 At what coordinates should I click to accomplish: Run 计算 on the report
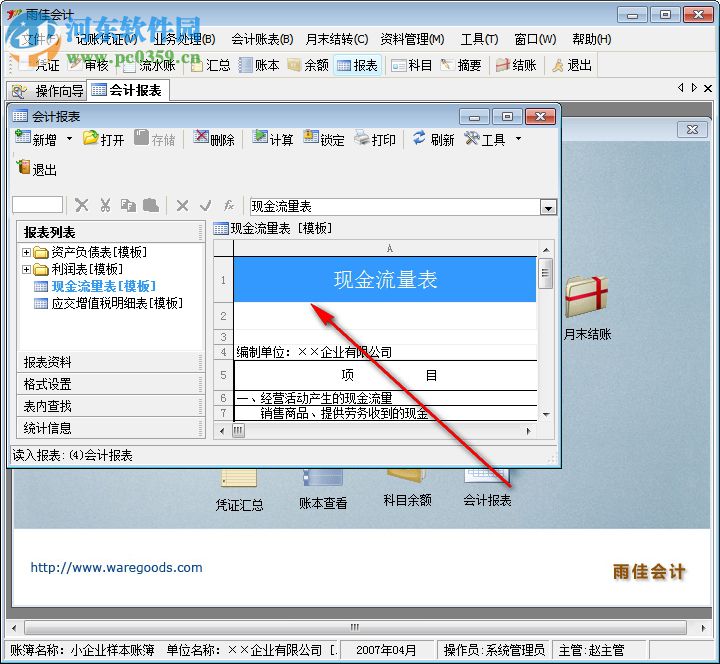[x=273, y=139]
